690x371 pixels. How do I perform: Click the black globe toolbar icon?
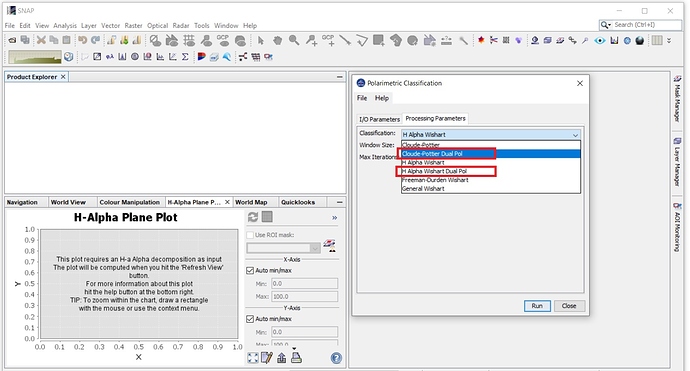[640, 40]
